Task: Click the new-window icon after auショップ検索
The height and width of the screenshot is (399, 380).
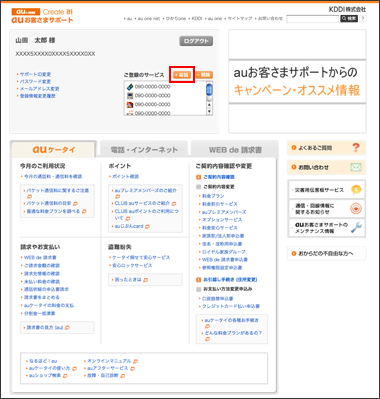Action: [x=65, y=376]
